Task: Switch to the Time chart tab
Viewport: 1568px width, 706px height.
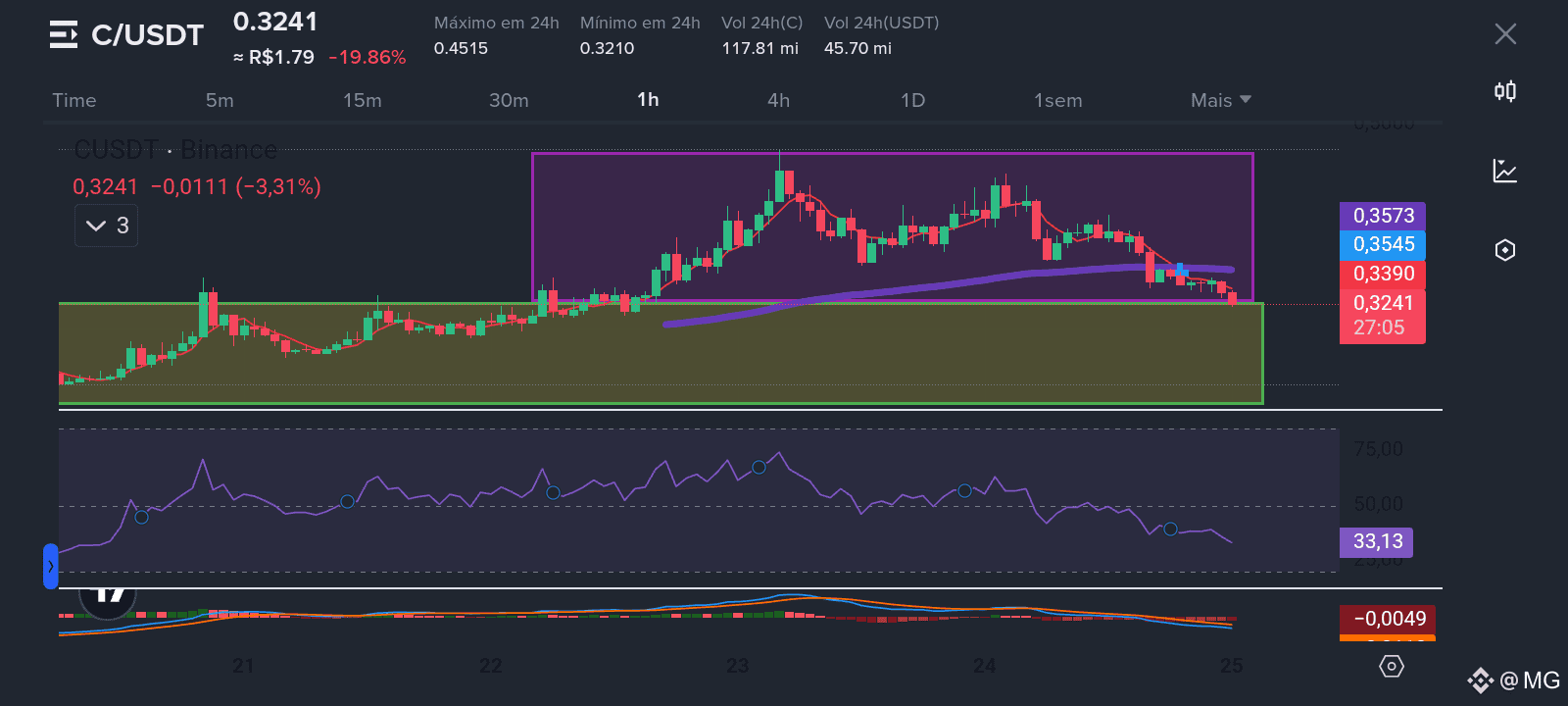Action: [74, 100]
